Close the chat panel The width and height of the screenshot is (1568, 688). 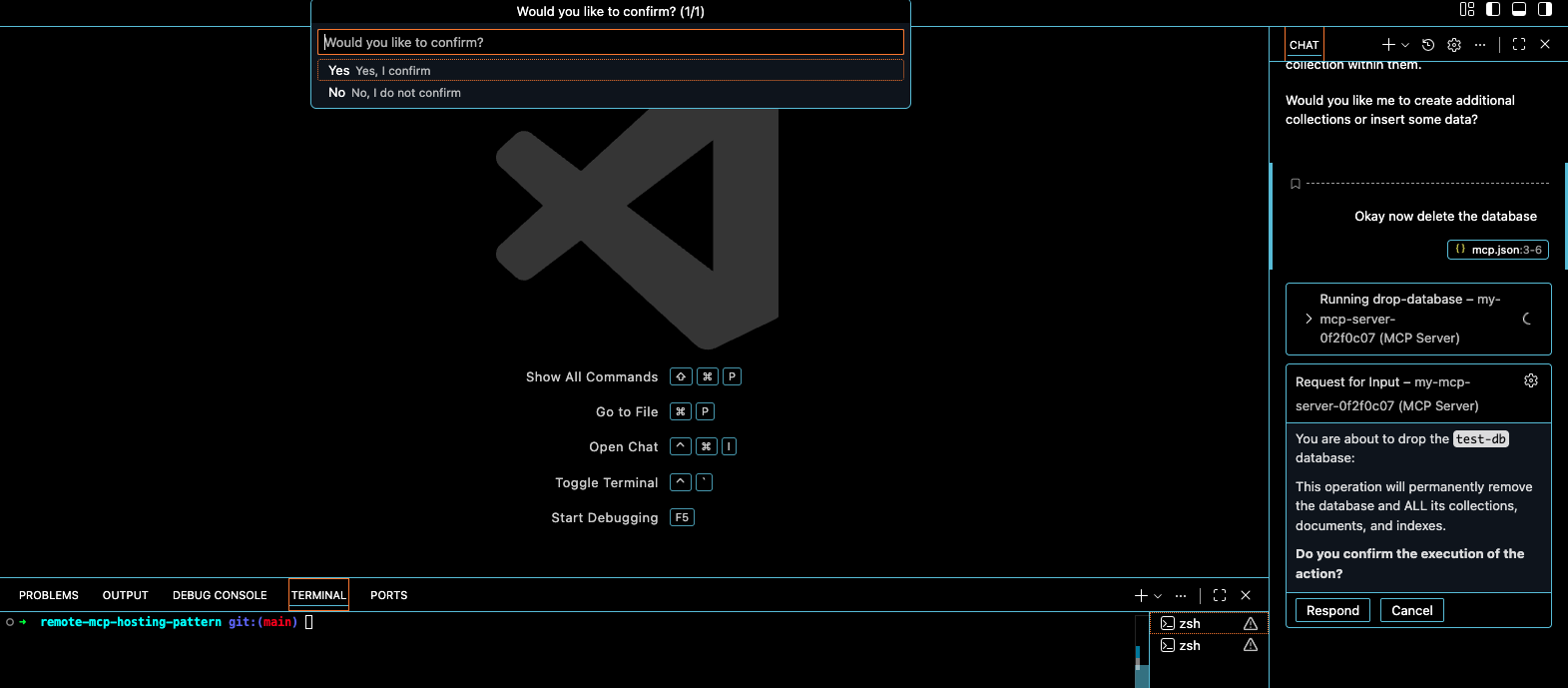click(1545, 45)
